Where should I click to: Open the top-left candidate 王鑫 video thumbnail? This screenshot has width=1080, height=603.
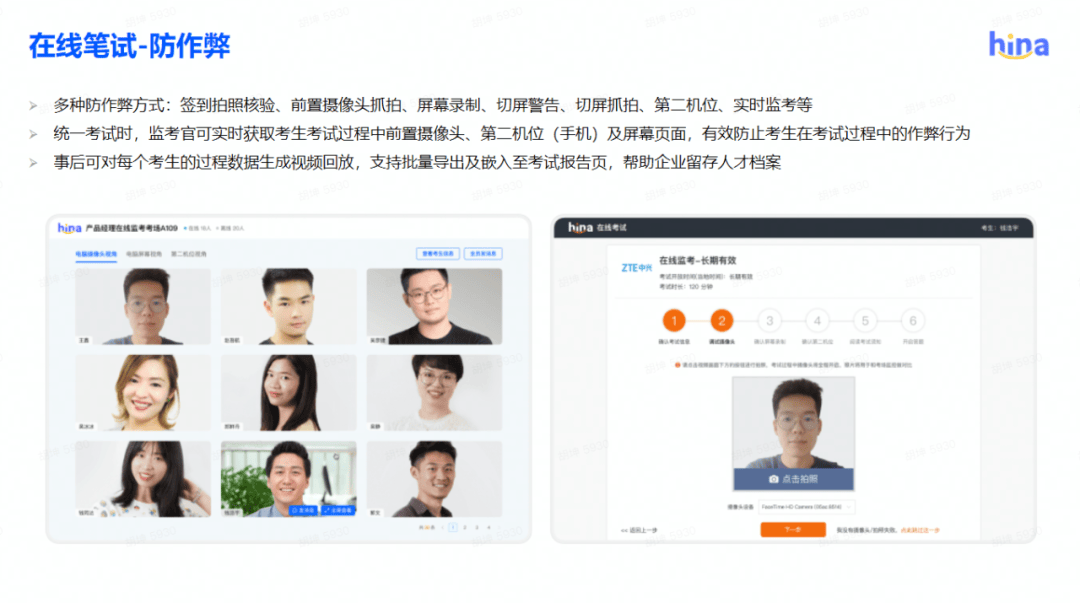143,307
